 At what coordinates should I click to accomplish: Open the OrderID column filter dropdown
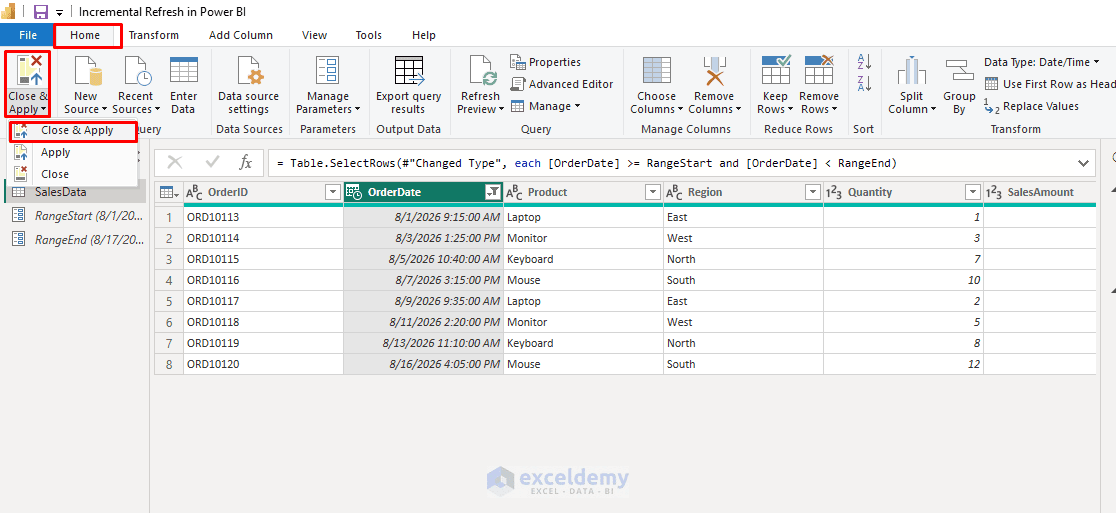(332, 192)
